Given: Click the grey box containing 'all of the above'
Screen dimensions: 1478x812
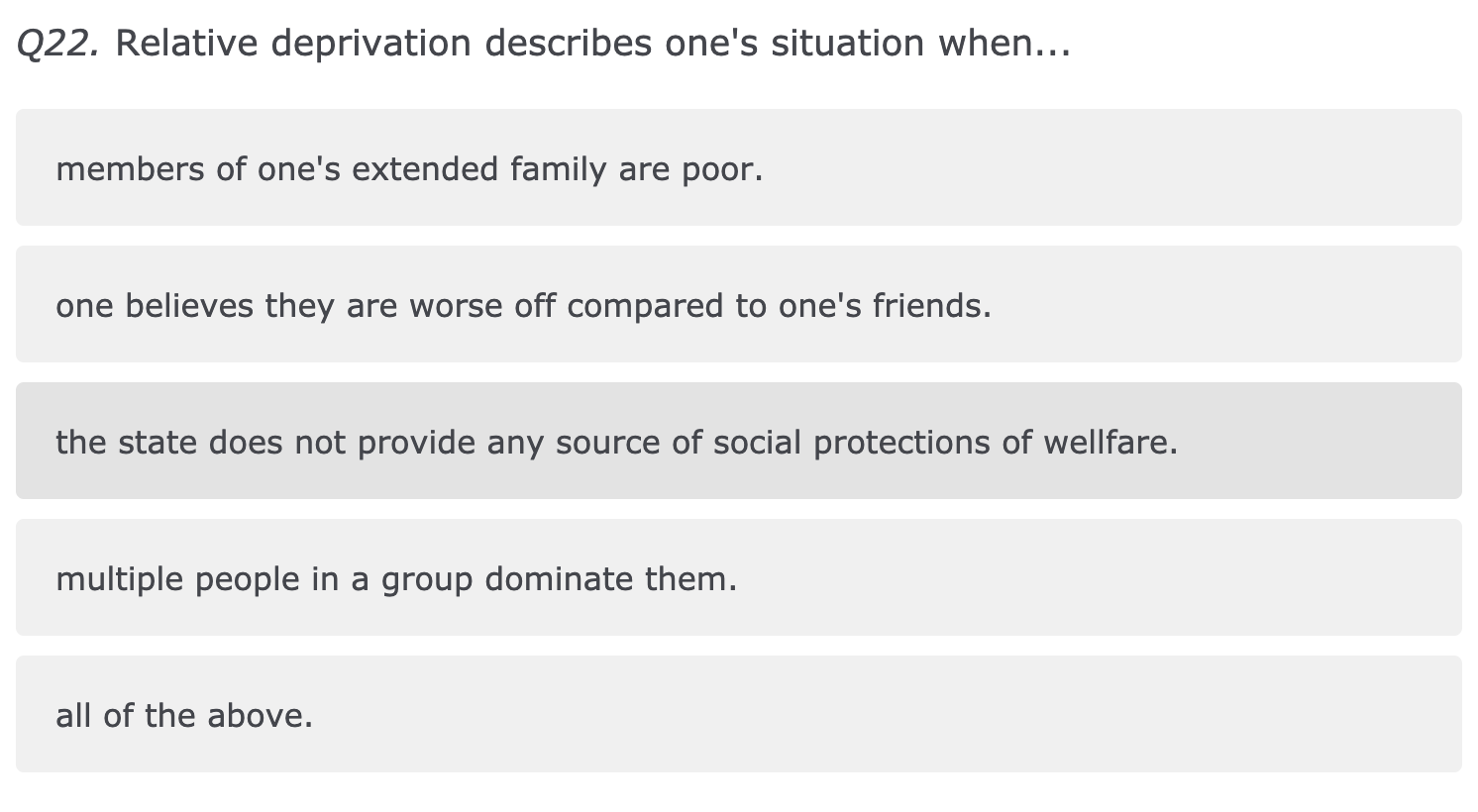Looking at the screenshot, I should pos(739,714).
